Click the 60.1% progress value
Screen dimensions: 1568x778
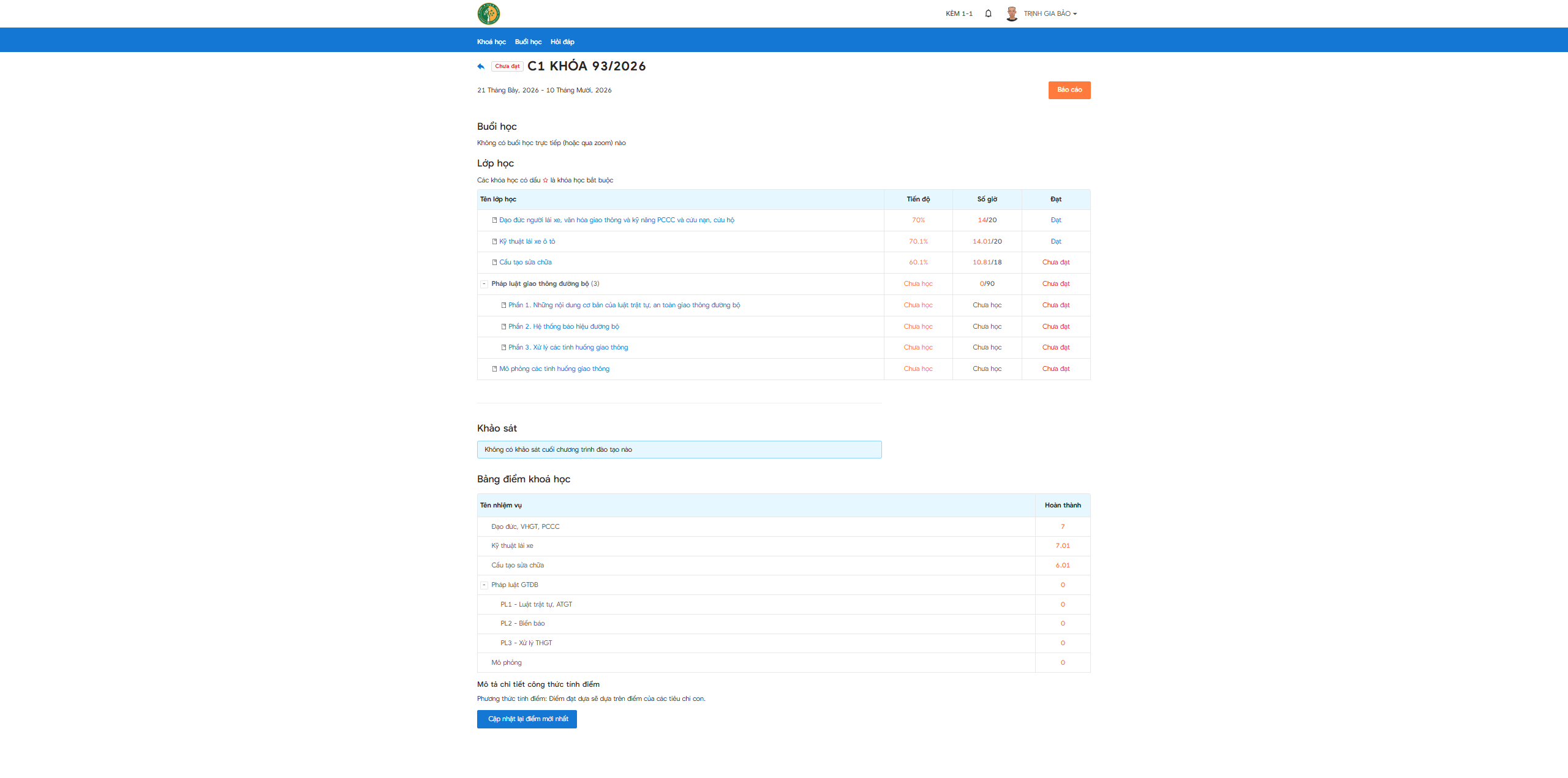pos(918,263)
